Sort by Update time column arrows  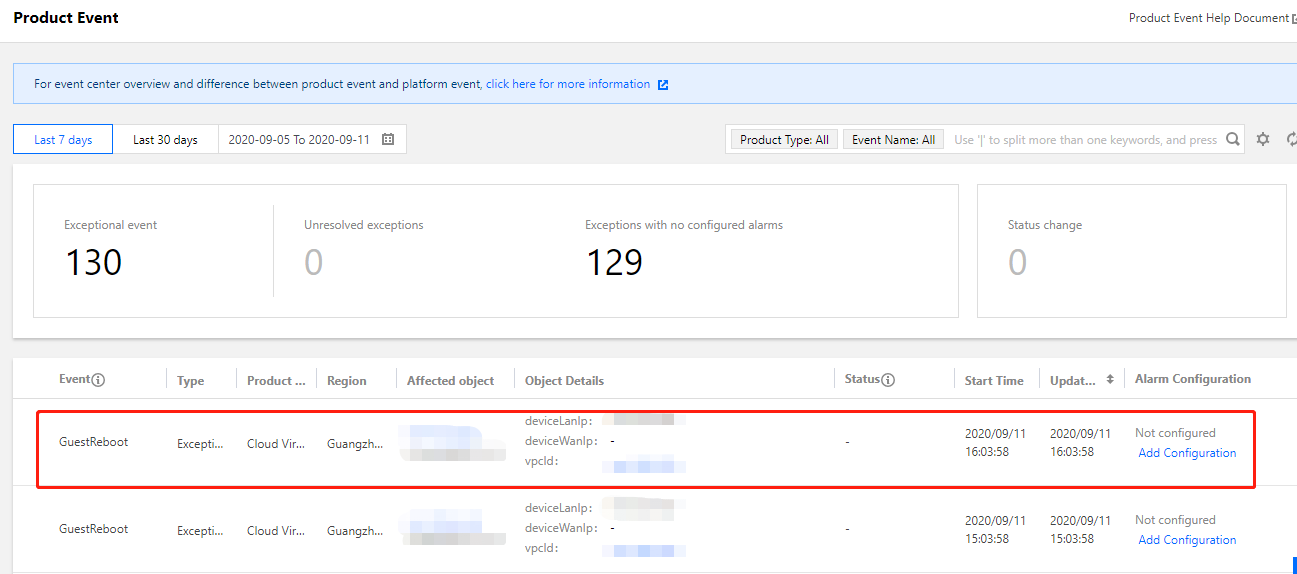pos(1110,380)
